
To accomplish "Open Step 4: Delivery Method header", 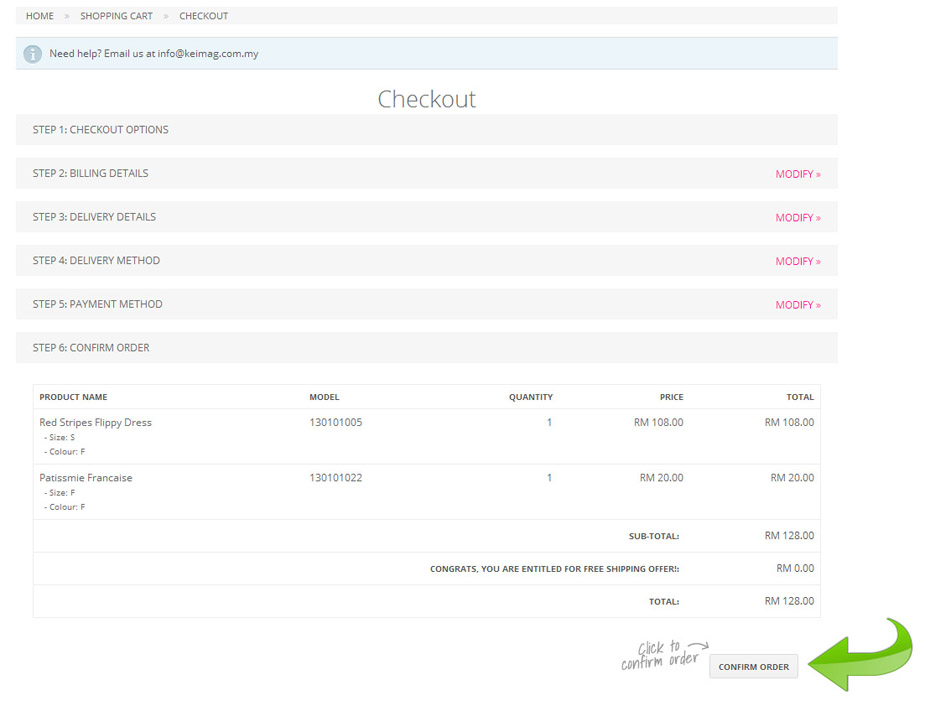I will click(x=96, y=261).
